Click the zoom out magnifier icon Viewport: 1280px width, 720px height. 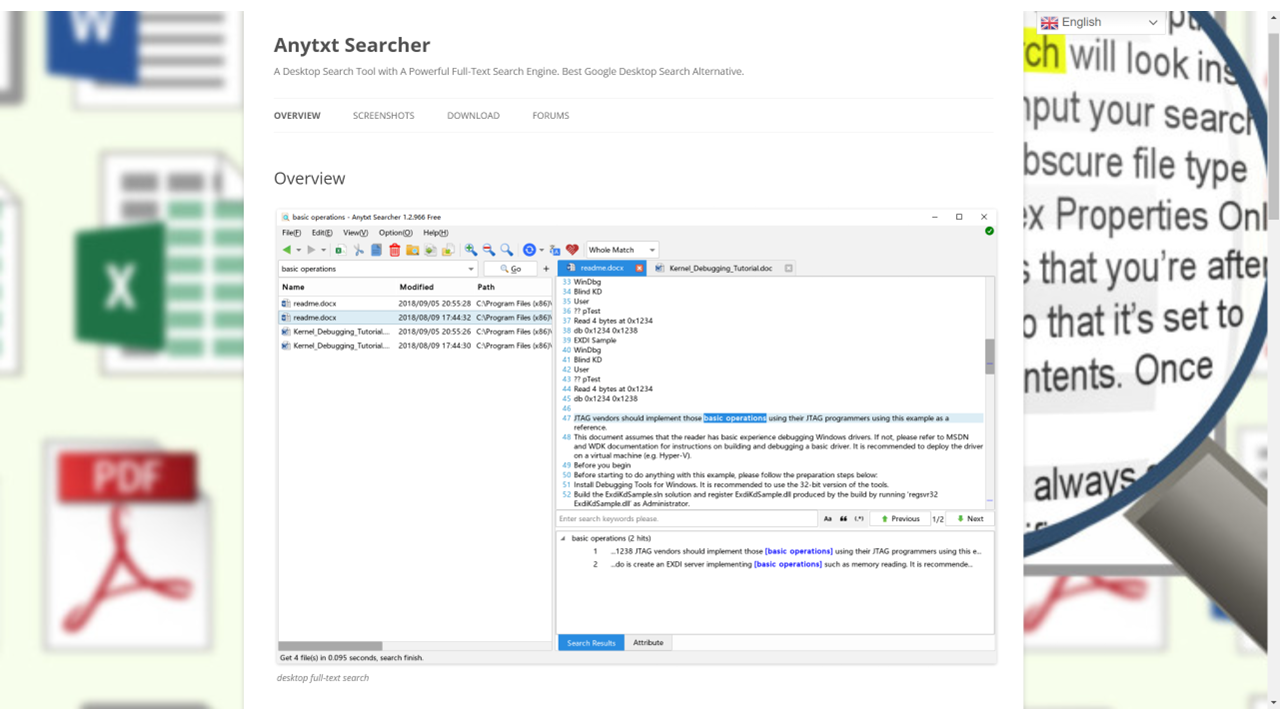coord(489,250)
